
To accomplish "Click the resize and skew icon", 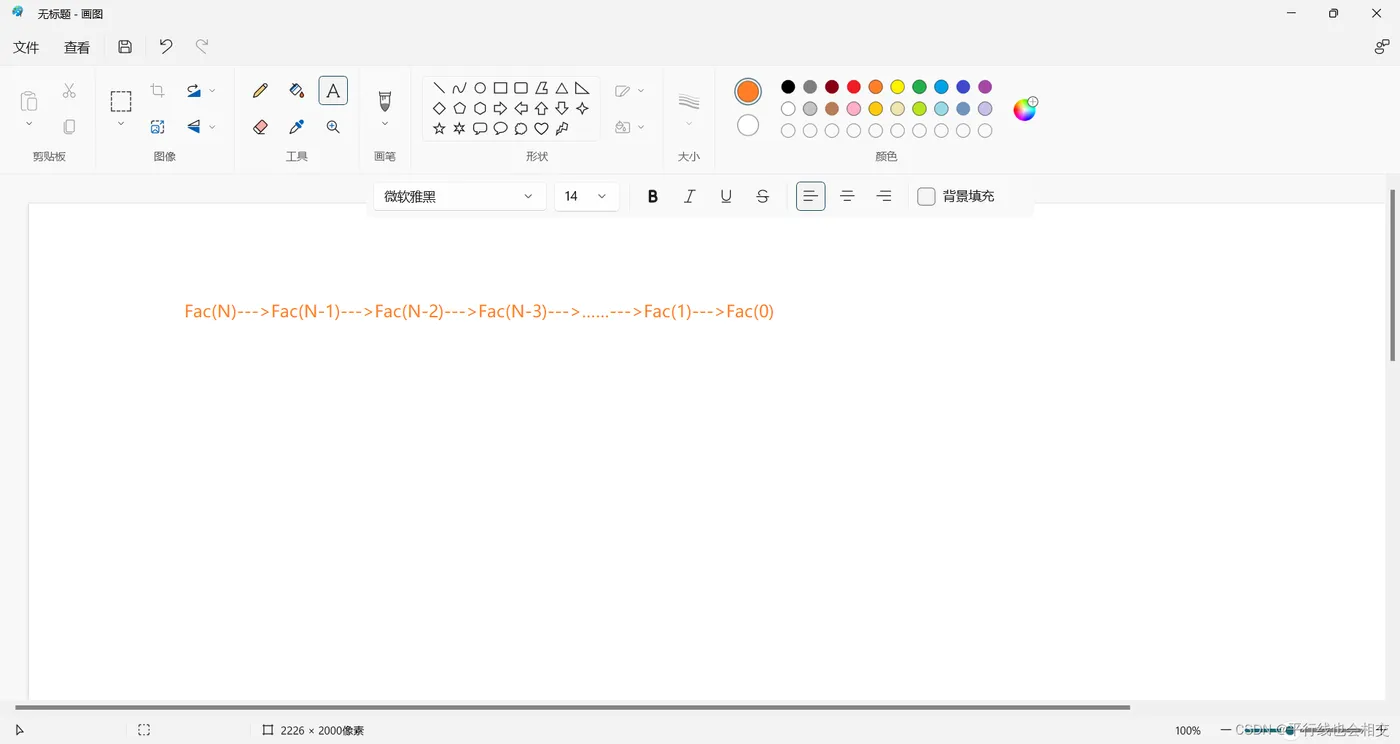I will [x=157, y=127].
